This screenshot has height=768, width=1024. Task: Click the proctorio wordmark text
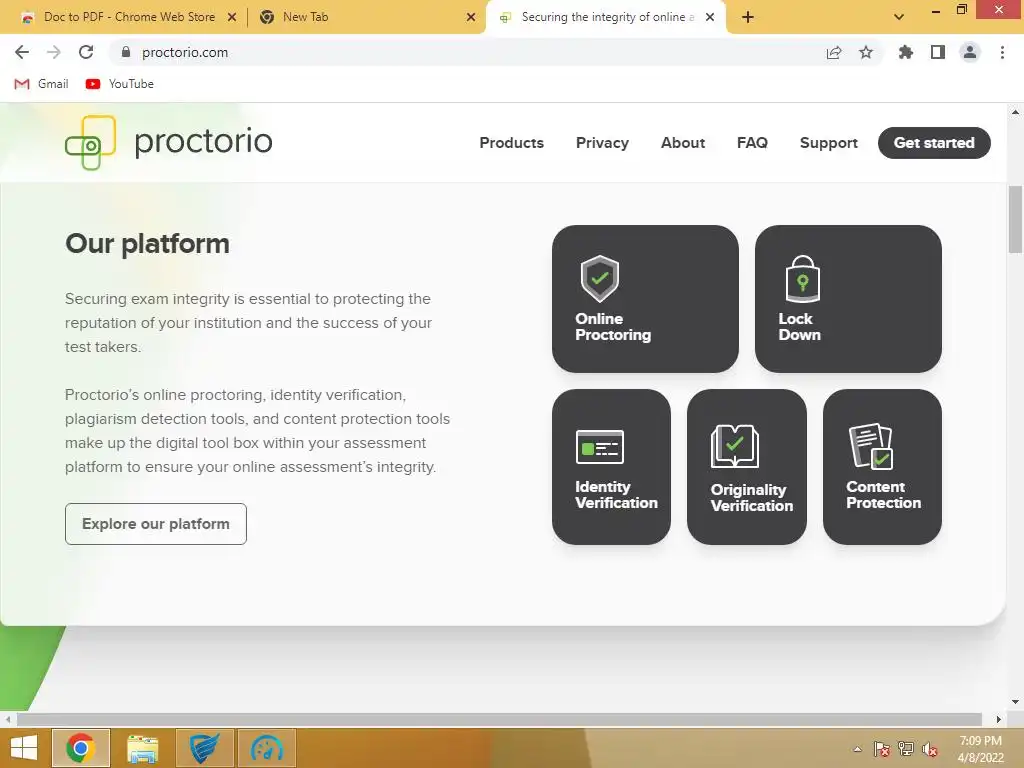[203, 142]
